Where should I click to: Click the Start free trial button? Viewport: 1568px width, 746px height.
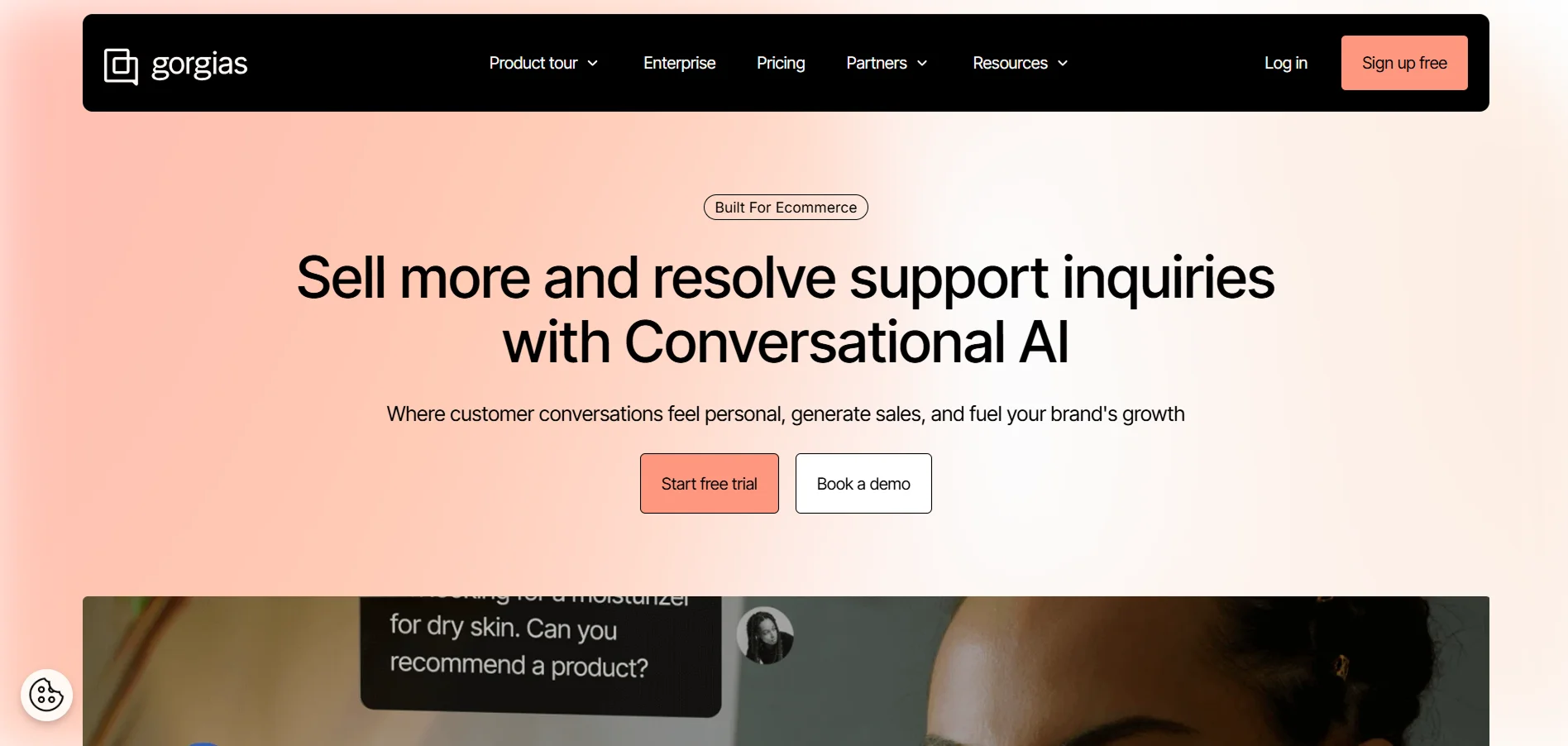coord(710,483)
